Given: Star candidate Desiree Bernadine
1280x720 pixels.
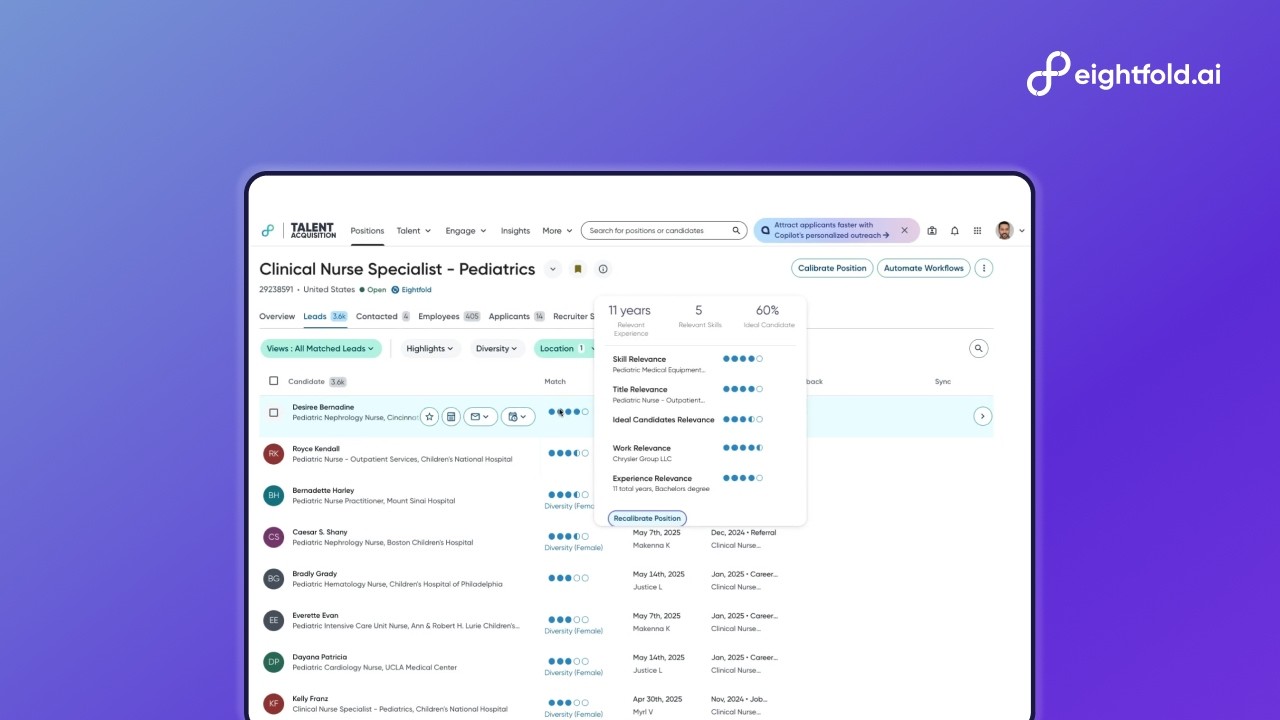Looking at the screenshot, I should [429, 416].
